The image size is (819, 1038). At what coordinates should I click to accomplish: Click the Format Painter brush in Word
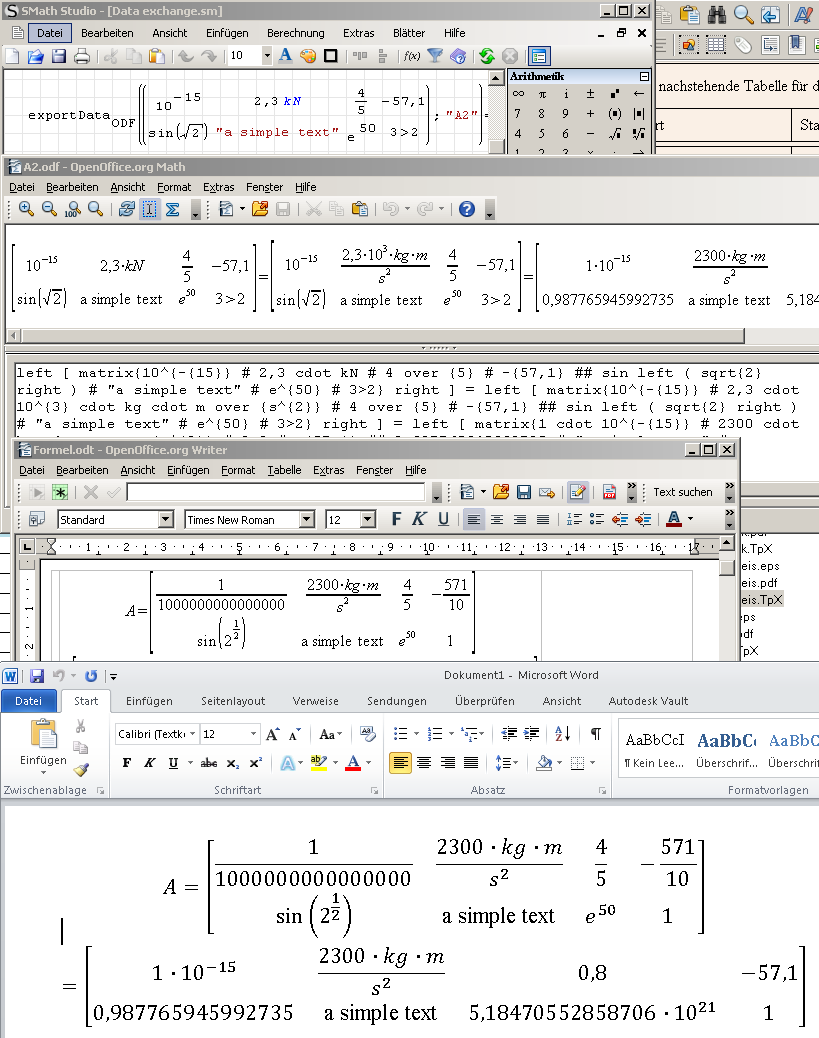[81, 770]
